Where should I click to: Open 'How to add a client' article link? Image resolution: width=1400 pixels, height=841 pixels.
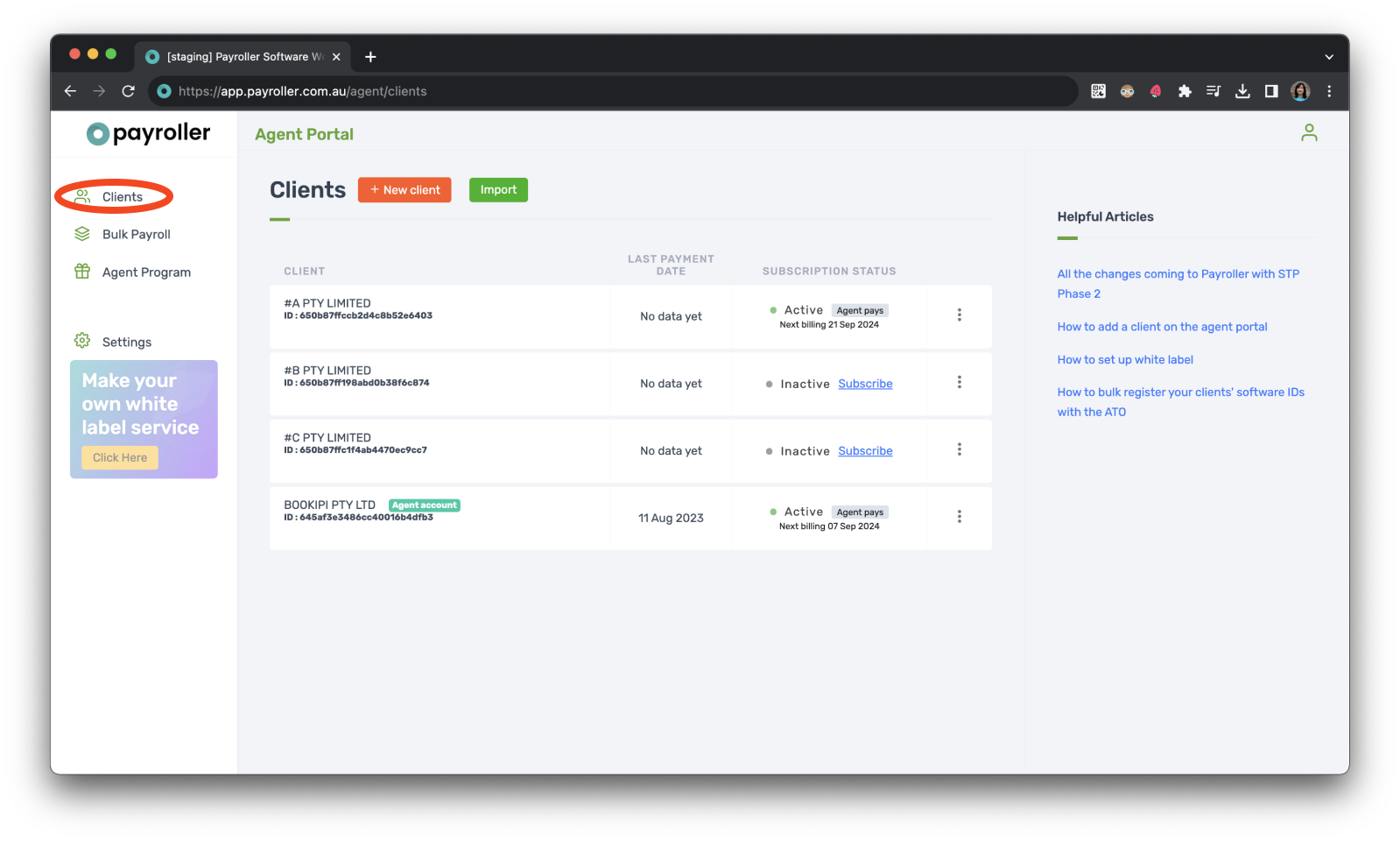click(1162, 327)
